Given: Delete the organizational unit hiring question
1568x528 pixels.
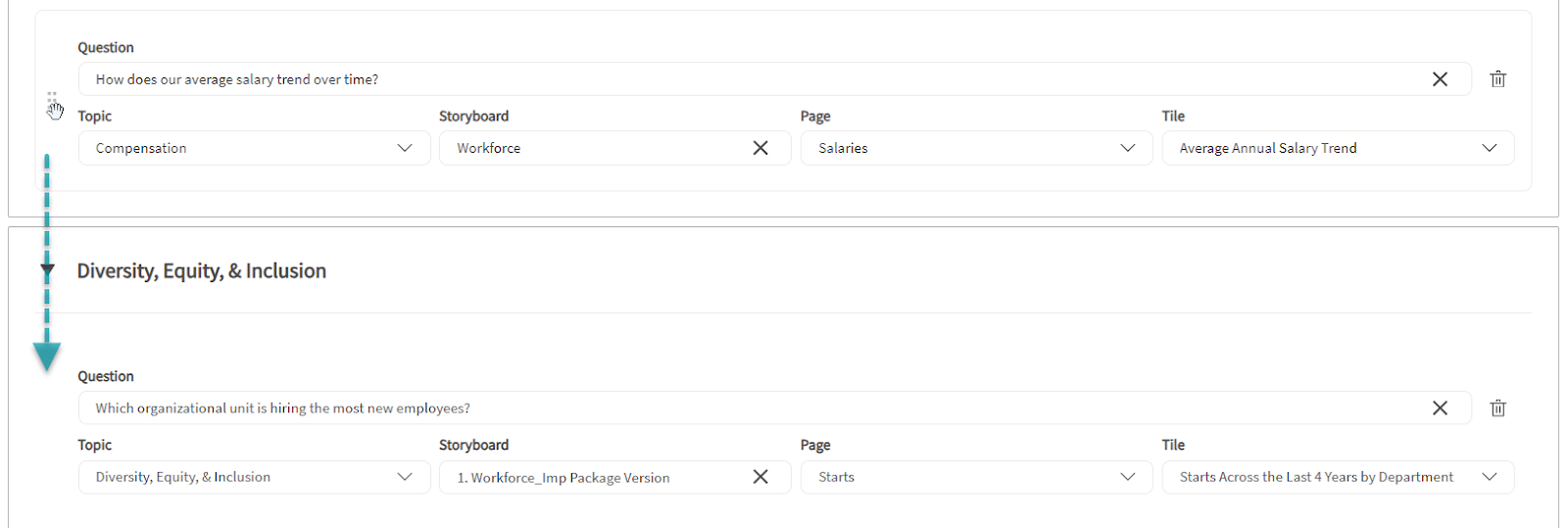Looking at the screenshot, I should (x=1497, y=408).
